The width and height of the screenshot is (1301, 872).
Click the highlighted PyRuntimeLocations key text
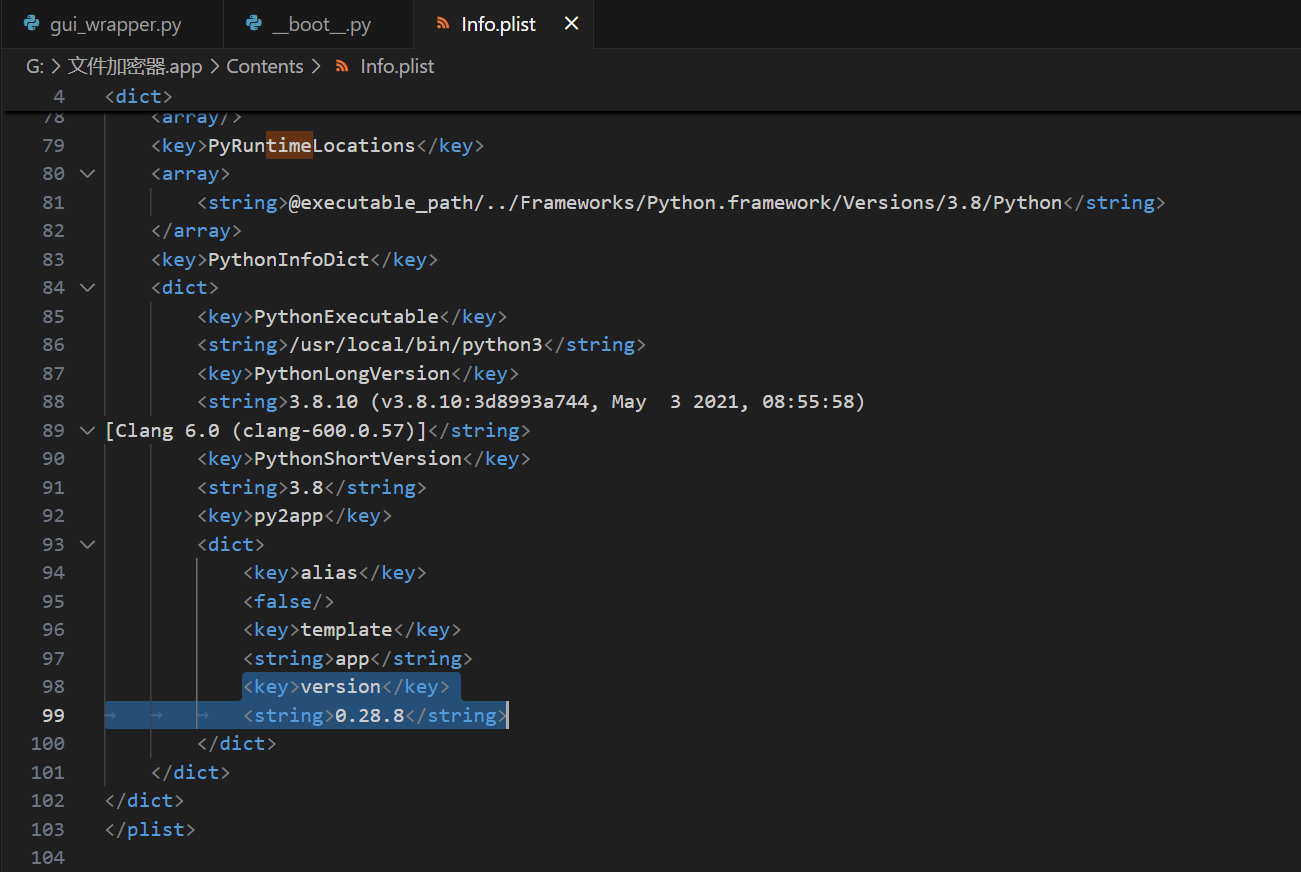tap(311, 146)
